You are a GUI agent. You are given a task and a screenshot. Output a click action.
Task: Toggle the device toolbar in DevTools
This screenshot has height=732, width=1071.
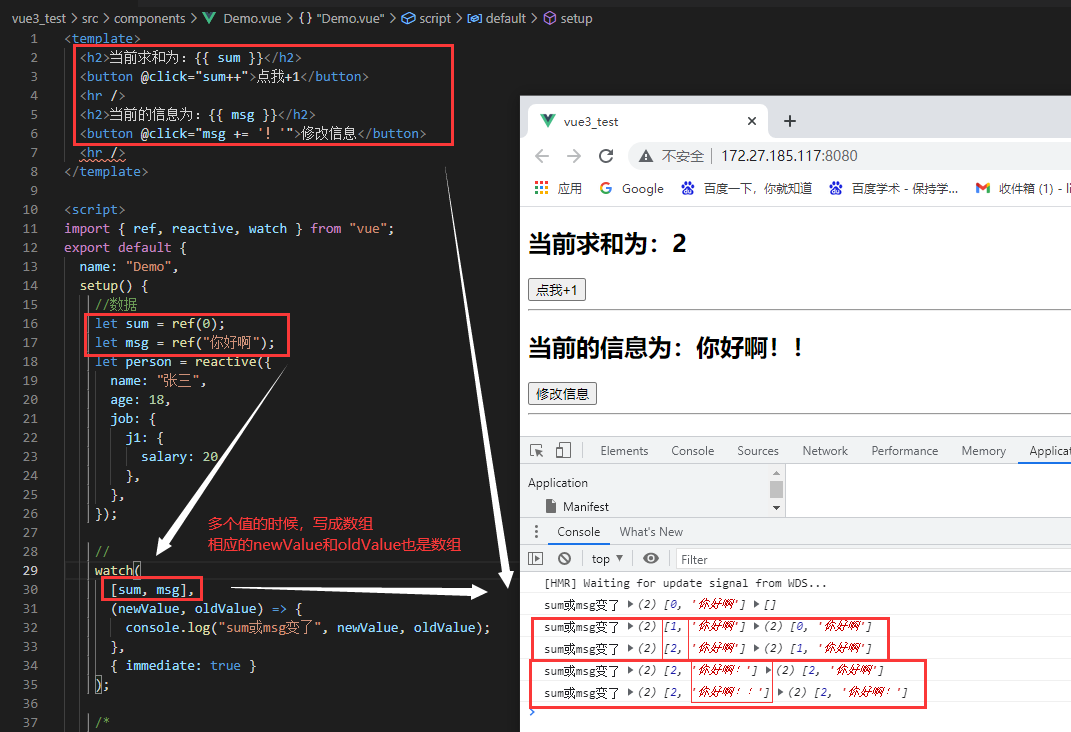click(x=561, y=450)
